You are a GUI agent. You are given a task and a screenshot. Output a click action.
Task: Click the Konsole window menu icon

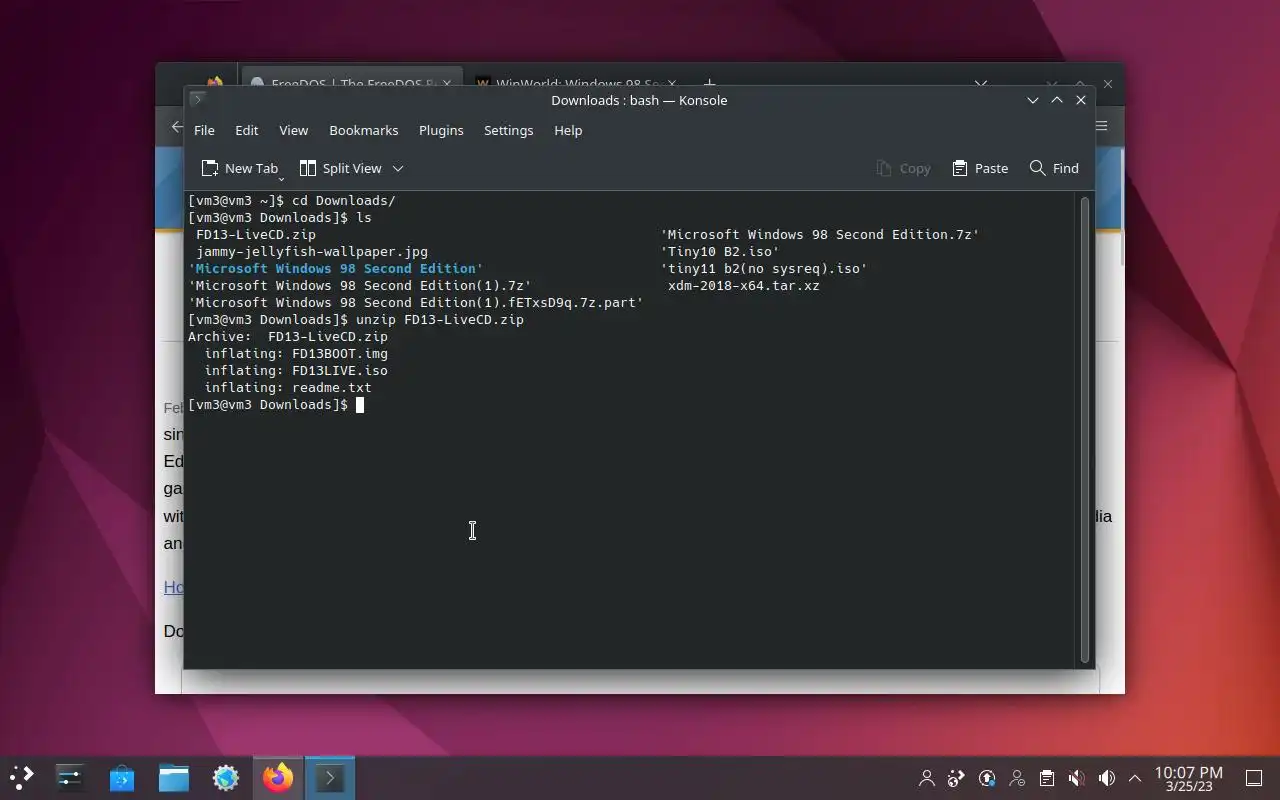(x=197, y=99)
